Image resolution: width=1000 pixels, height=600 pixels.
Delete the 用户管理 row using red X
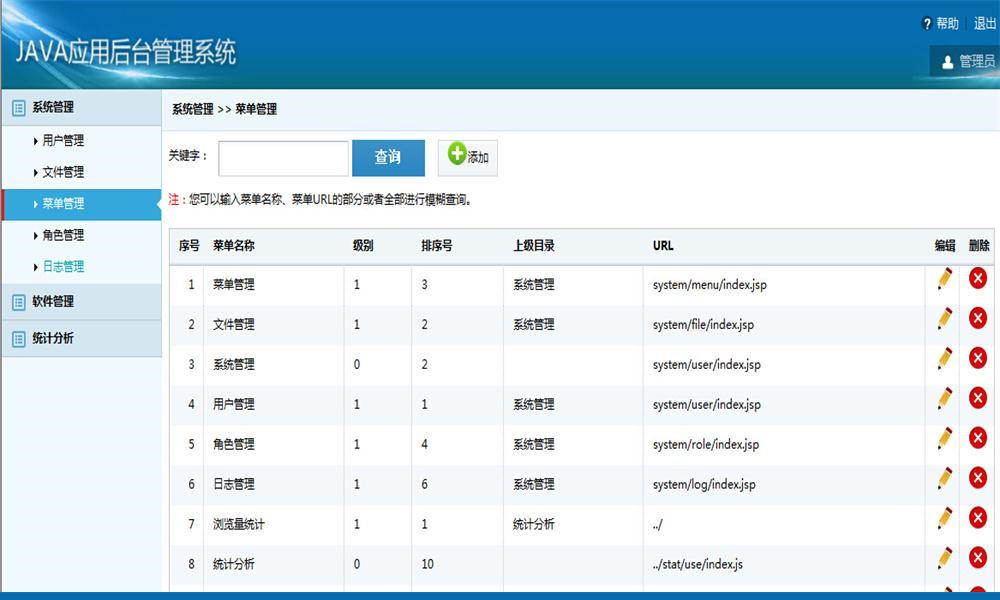(x=978, y=398)
